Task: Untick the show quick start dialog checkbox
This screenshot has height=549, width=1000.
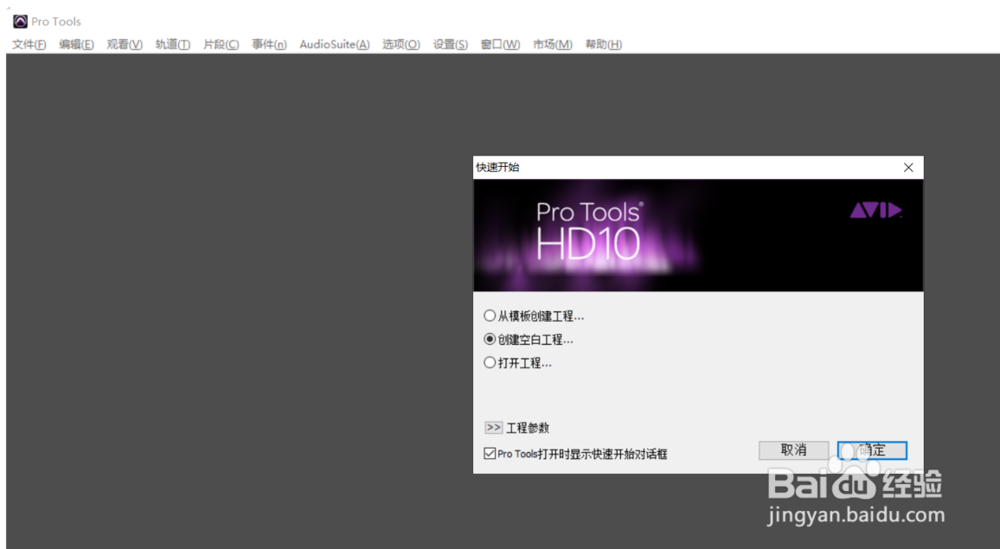Action: [x=490, y=453]
